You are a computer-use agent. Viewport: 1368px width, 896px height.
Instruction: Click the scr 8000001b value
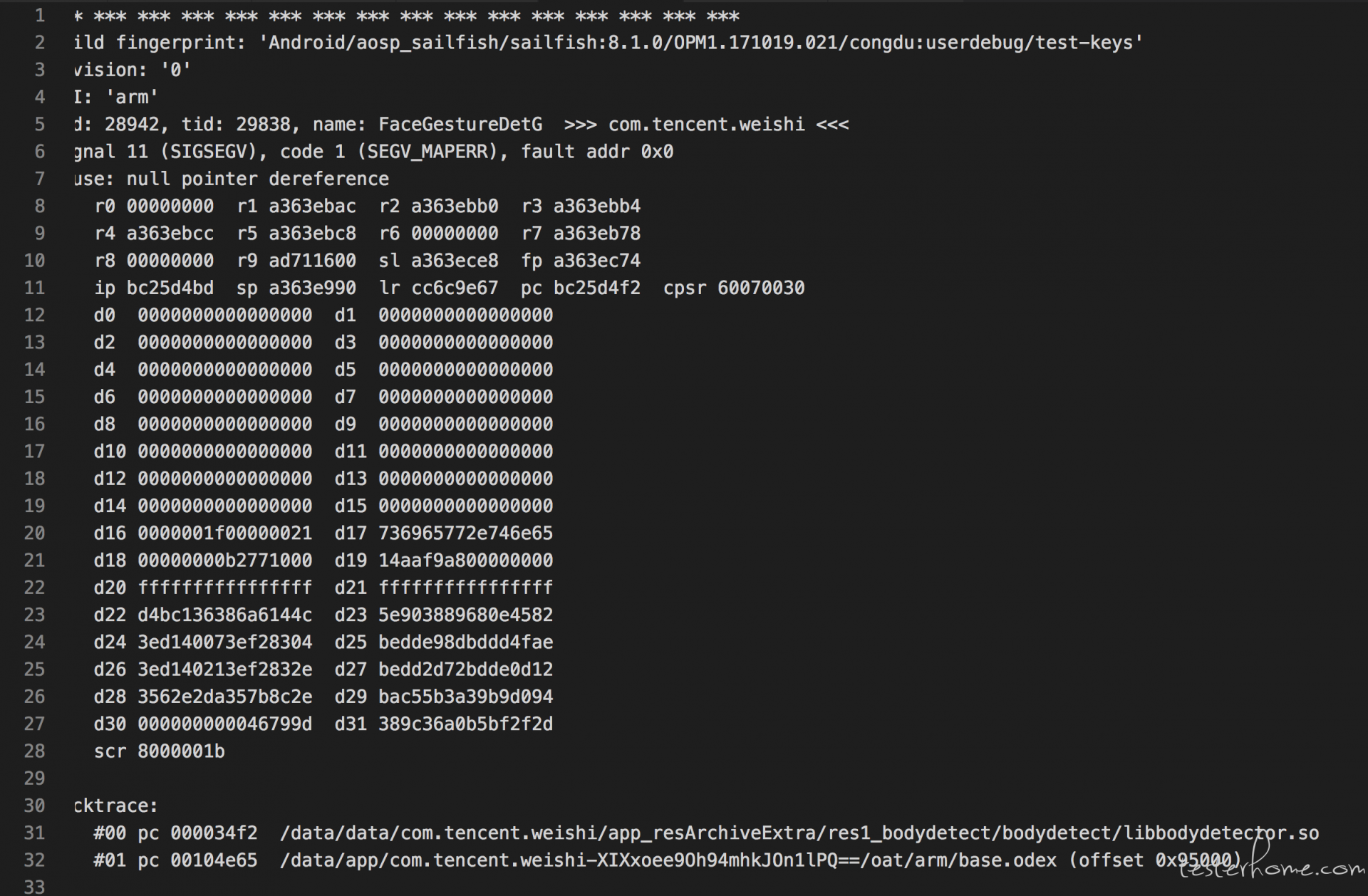[x=160, y=751]
